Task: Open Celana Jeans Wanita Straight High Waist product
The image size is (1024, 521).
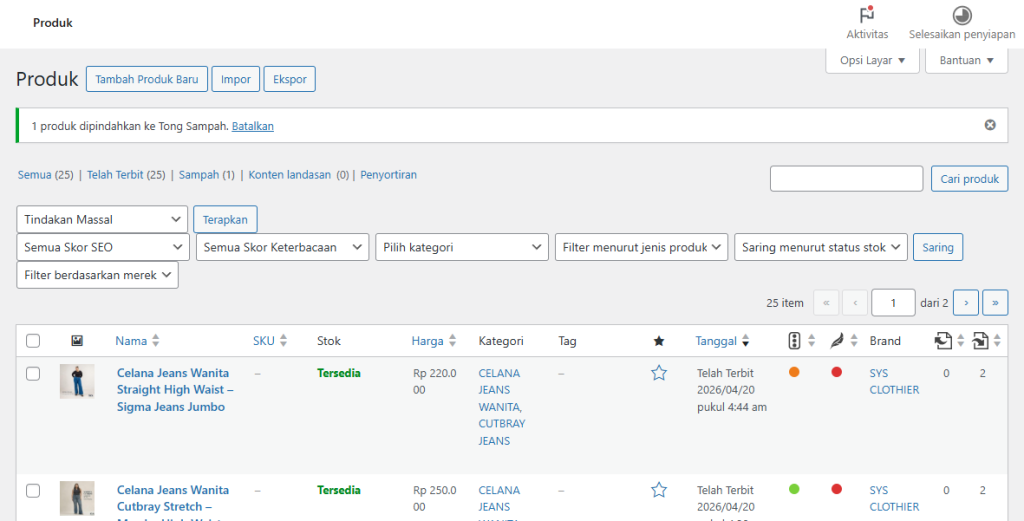Action: [x=175, y=390]
